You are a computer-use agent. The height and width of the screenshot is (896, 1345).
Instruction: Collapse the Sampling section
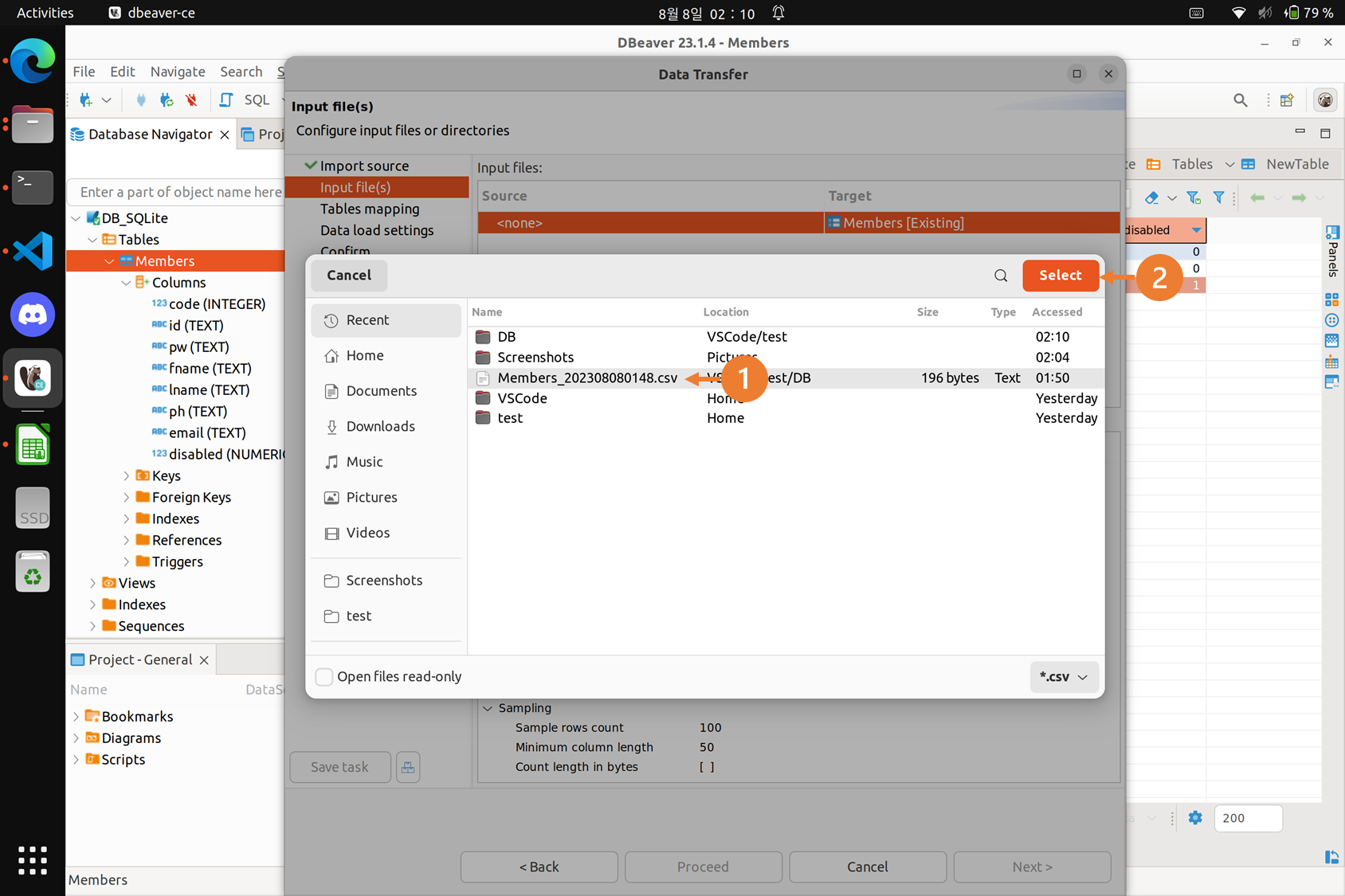pyautogui.click(x=488, y=708)
